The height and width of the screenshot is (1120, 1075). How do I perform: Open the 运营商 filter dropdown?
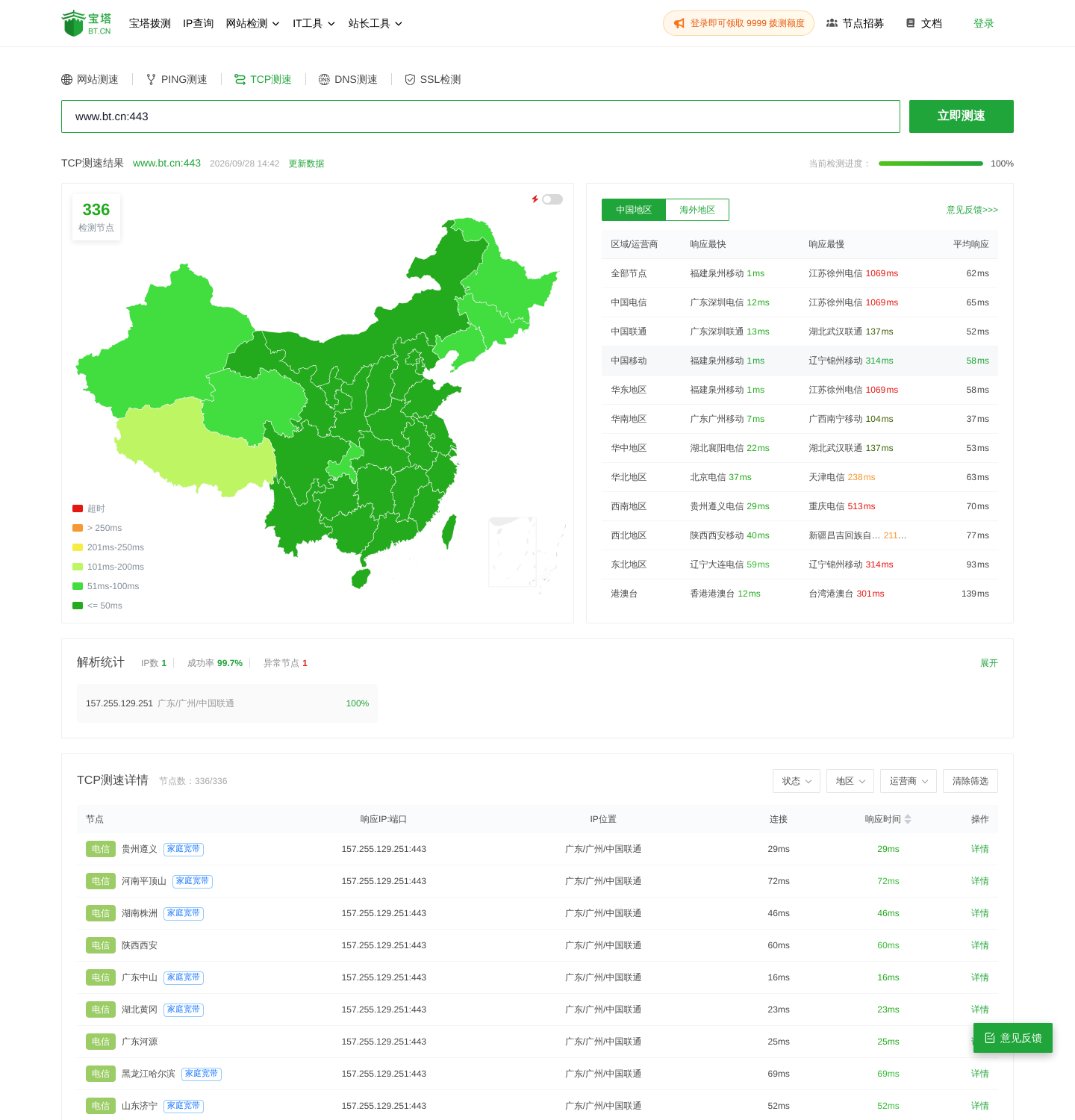pos(909,781)
